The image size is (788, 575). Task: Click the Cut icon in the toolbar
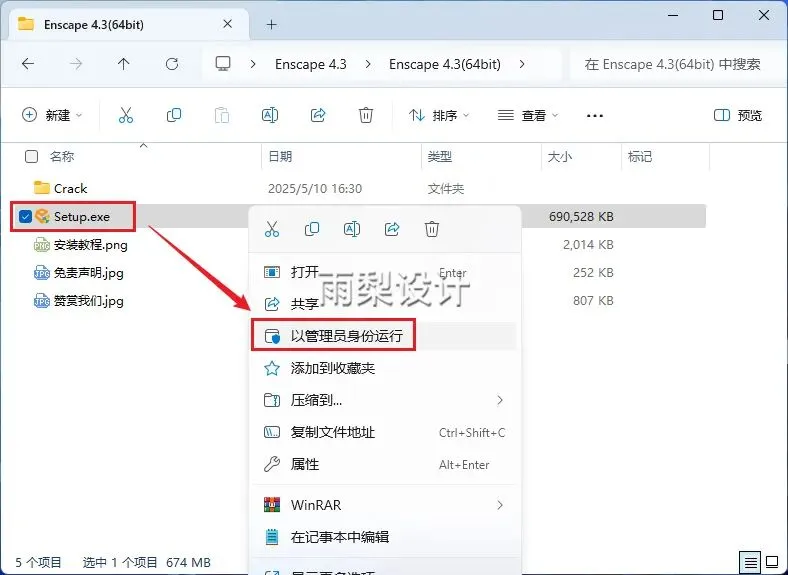[x=126, y=116]
